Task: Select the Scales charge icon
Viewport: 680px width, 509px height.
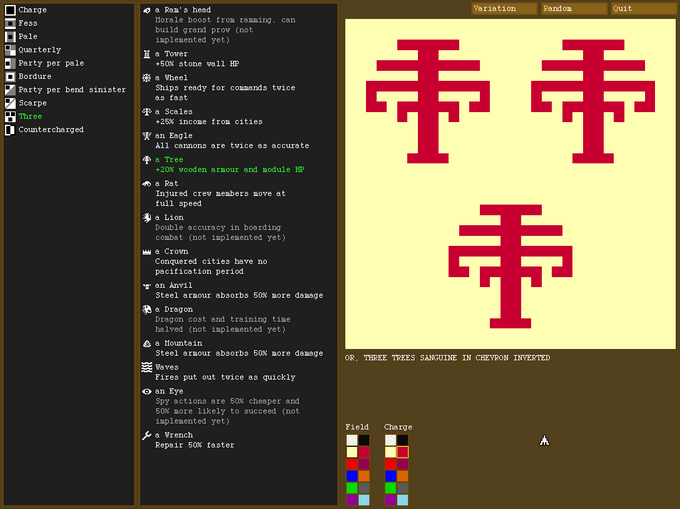Action: (147, 111)
